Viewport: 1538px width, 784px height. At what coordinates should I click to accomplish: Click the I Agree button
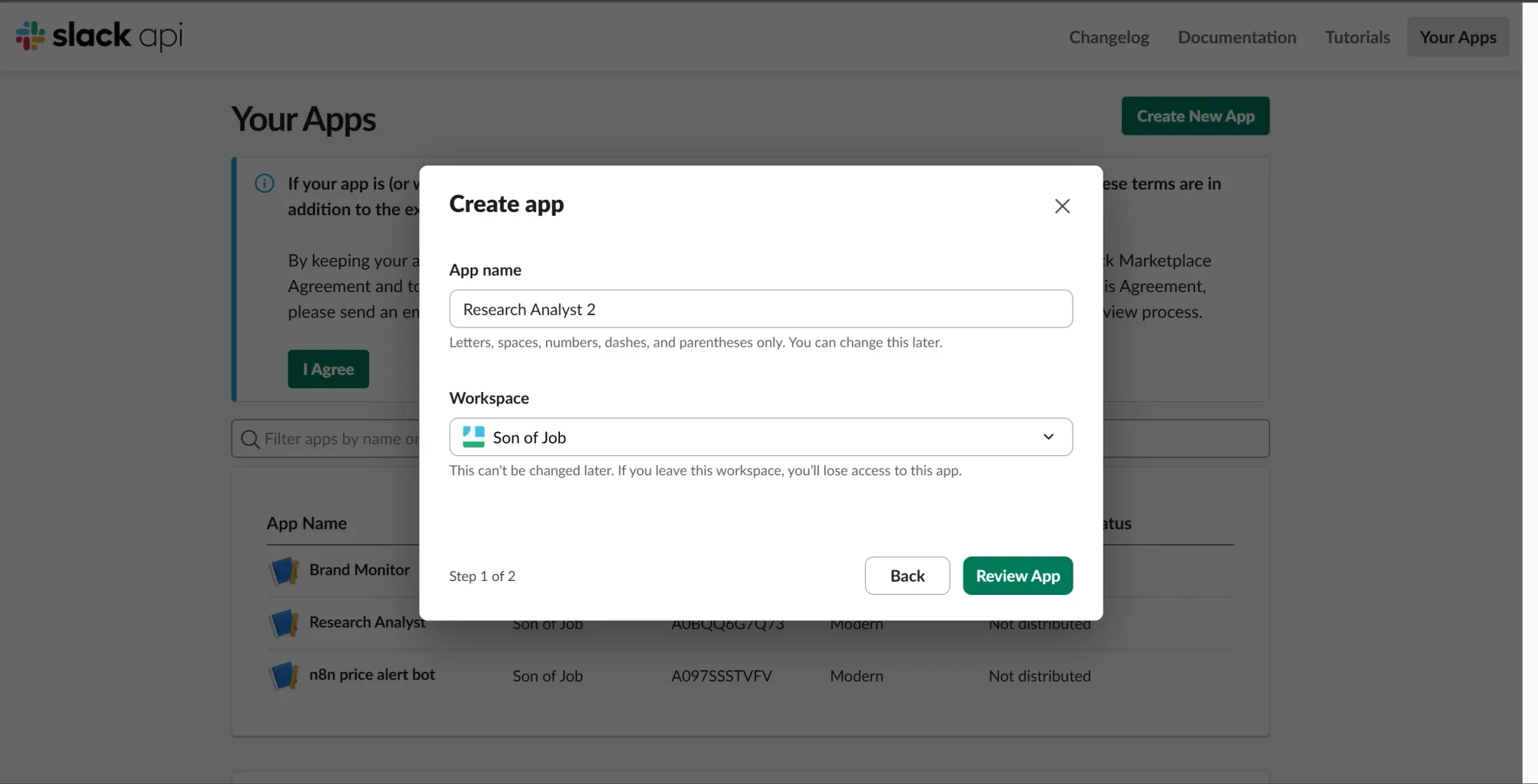[328, 369]
